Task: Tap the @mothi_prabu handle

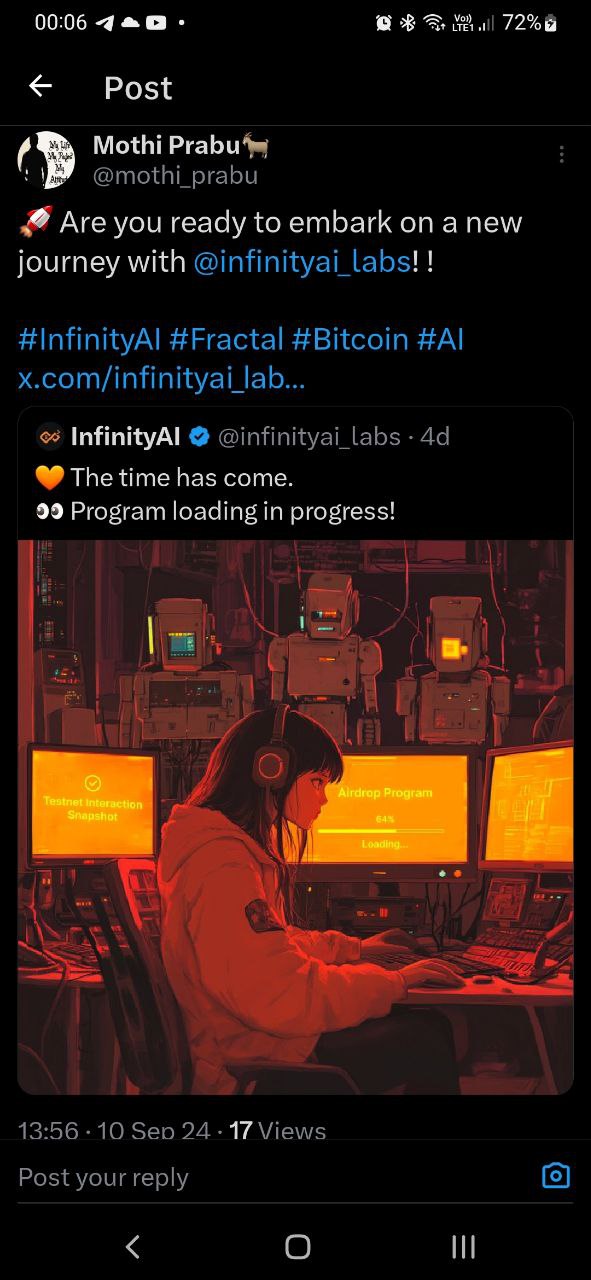Action: click(x=175, y=176)
